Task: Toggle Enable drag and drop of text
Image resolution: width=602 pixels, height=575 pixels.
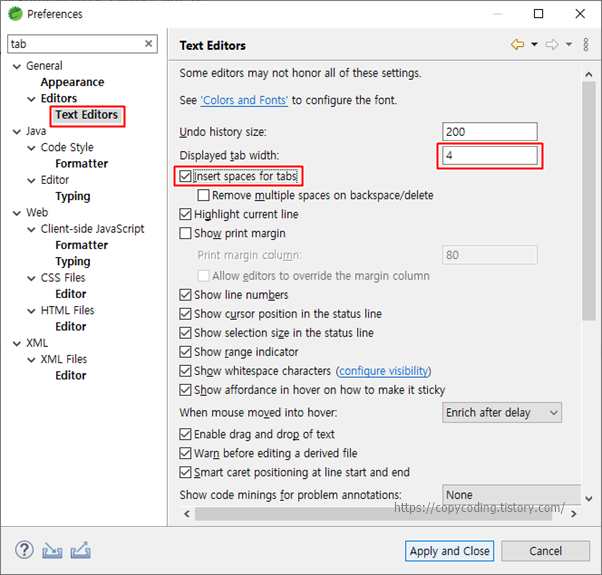Action: click(185, 434)
